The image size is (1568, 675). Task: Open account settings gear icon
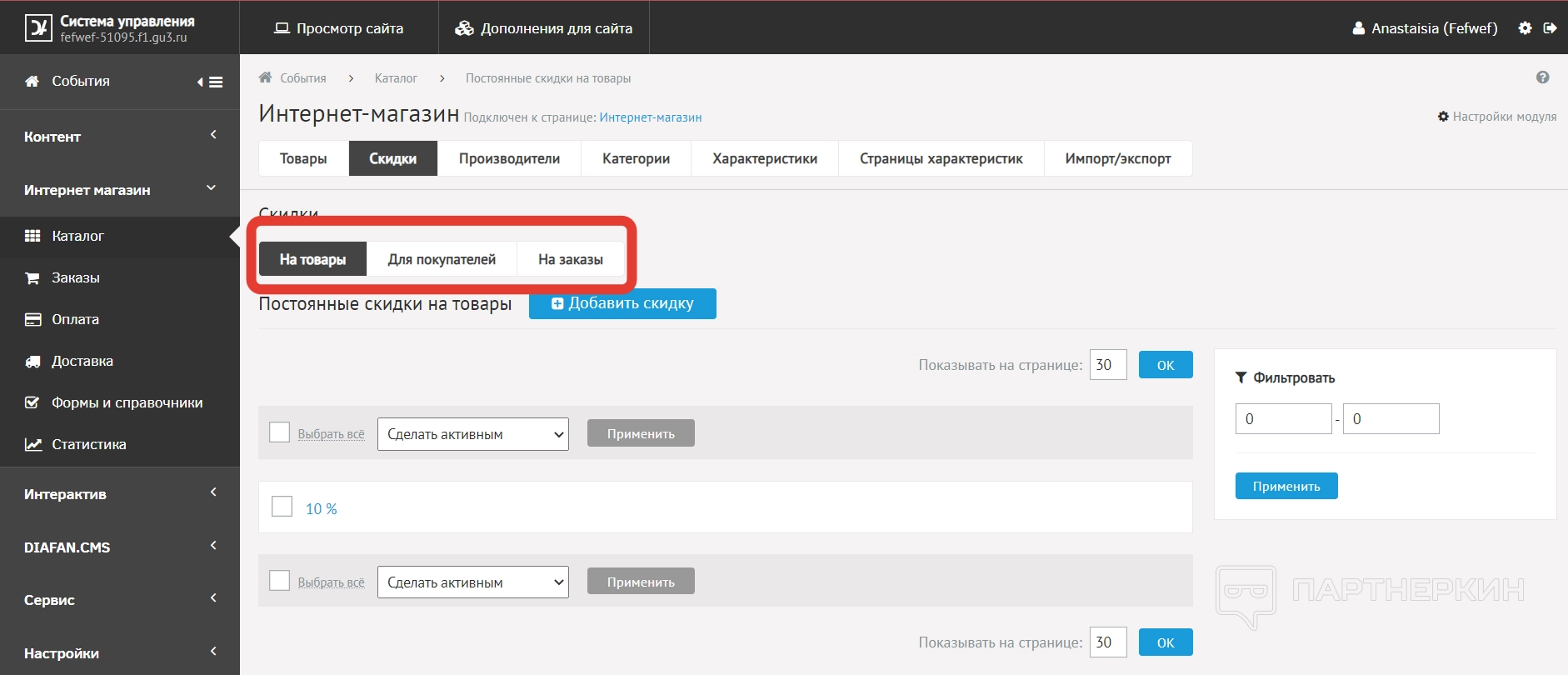[x=1525, y=28]
